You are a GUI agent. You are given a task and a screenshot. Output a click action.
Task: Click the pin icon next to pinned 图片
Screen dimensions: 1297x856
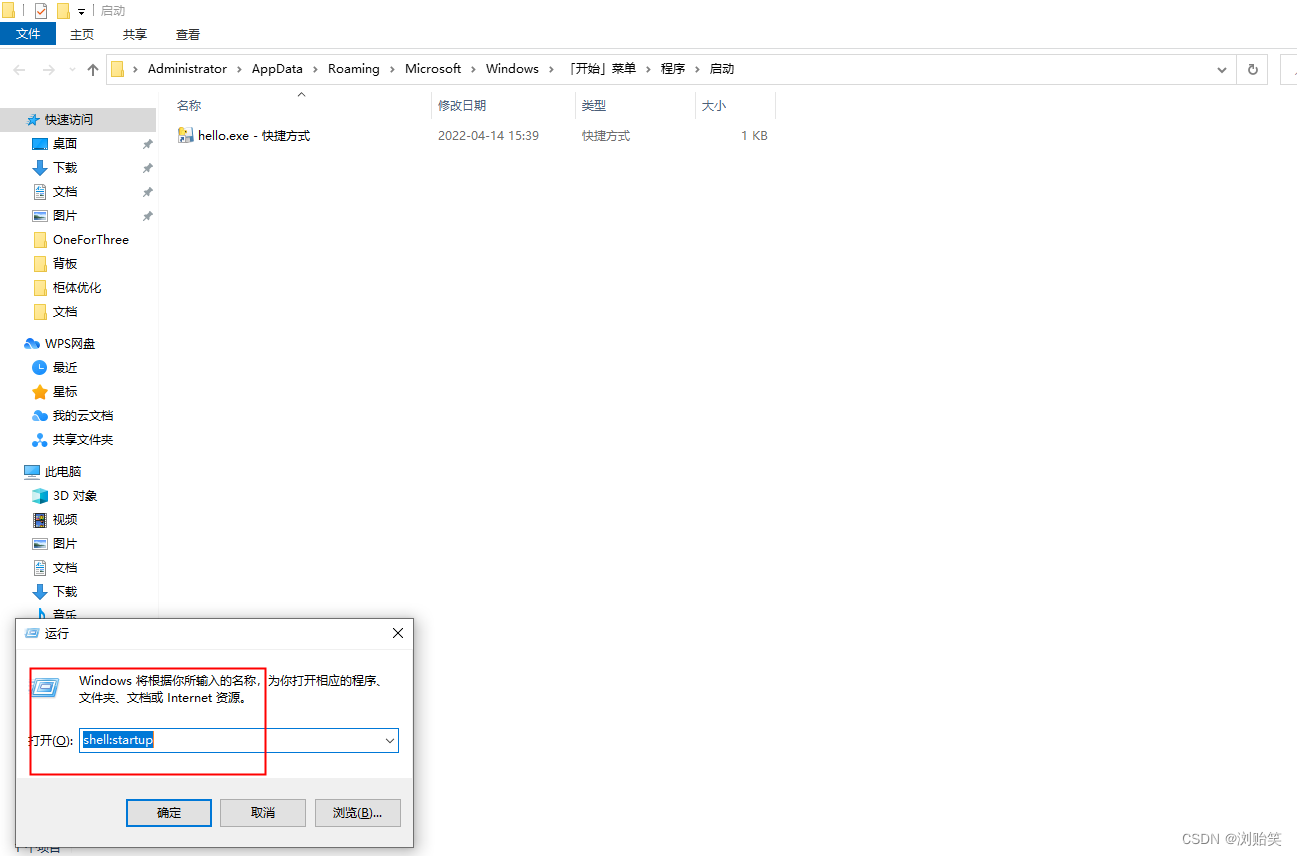click(x=147, y=216)
